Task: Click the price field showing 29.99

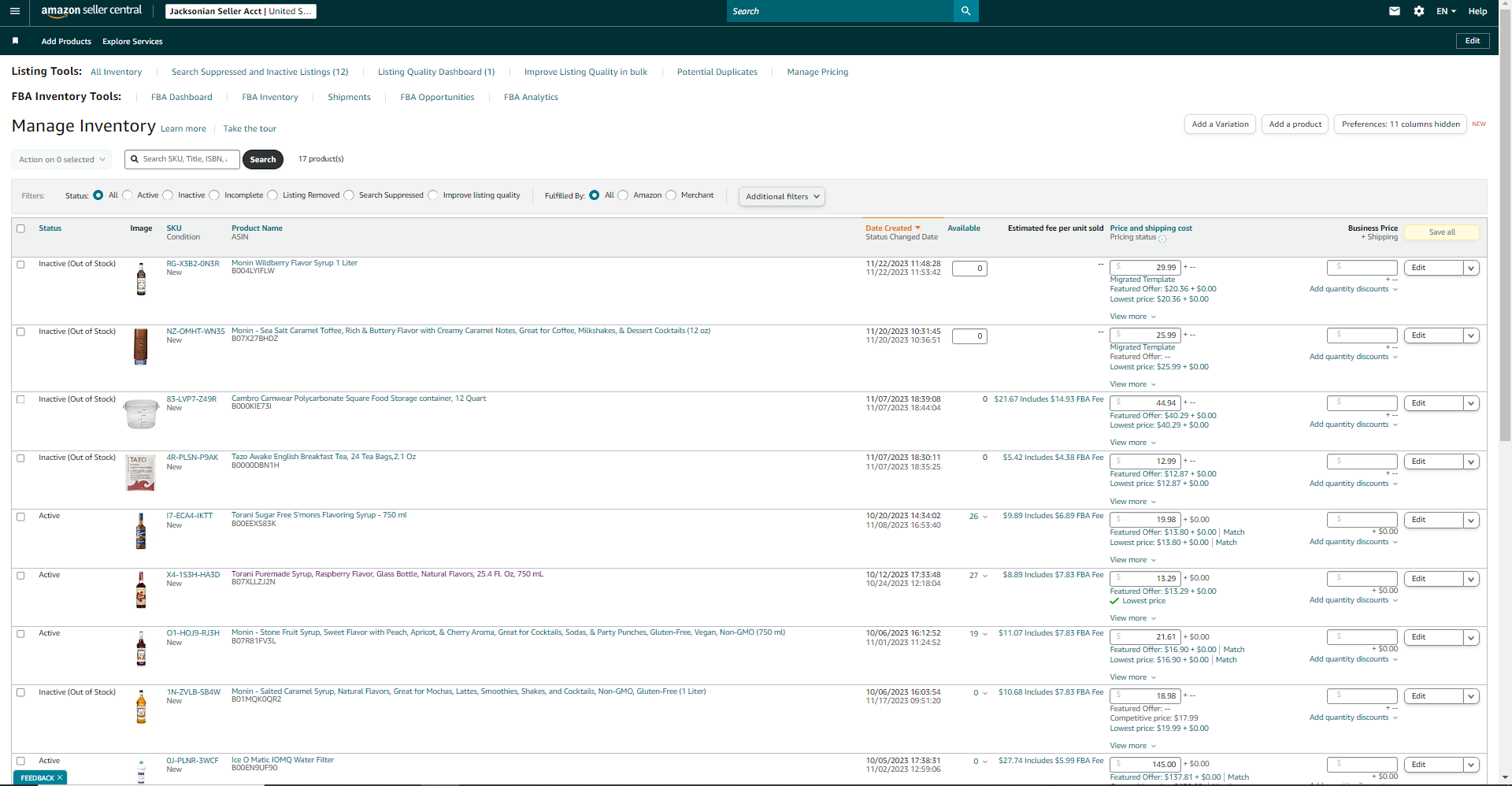Action: (x=1145, y=268)
